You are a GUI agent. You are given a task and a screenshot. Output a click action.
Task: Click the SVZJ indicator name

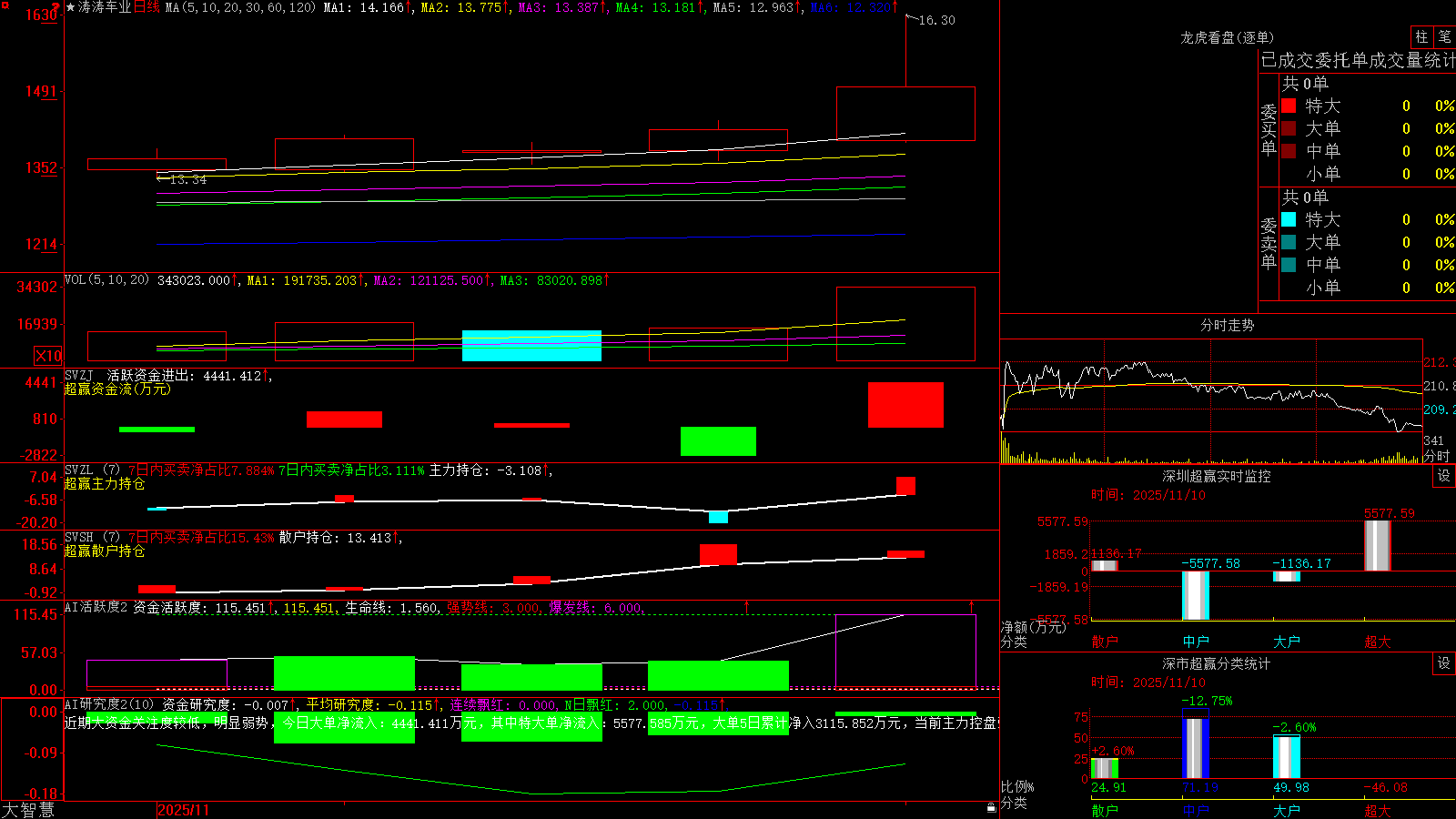[x=79, y=375]
